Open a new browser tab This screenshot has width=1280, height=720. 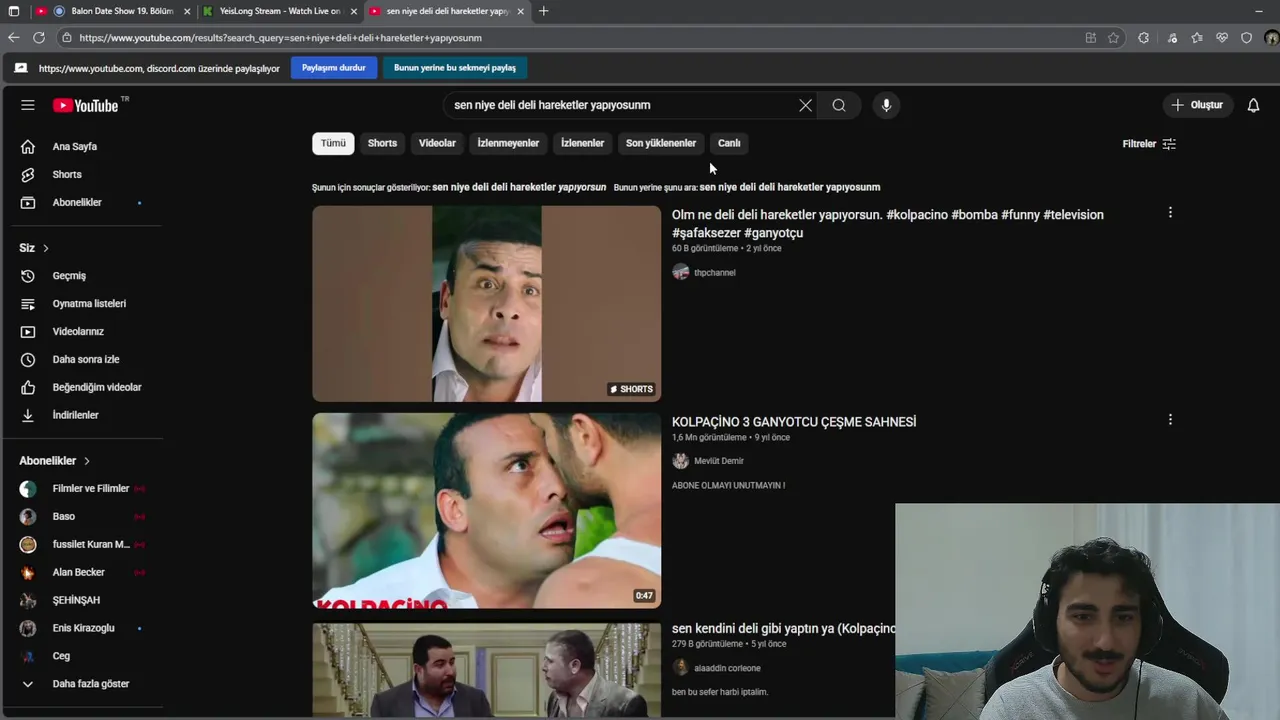543,11
